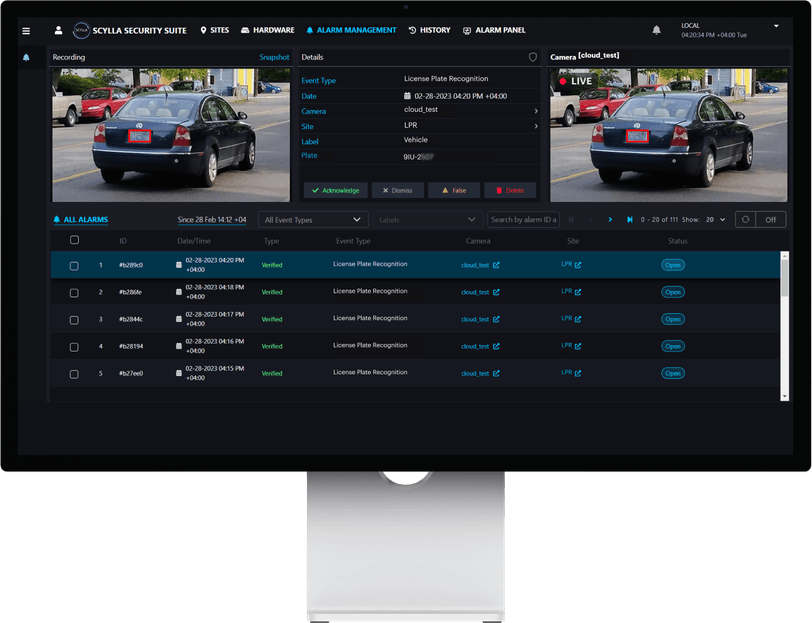
Task: Acknowledge the selected alarm
Action: click(x=336, y=190)
